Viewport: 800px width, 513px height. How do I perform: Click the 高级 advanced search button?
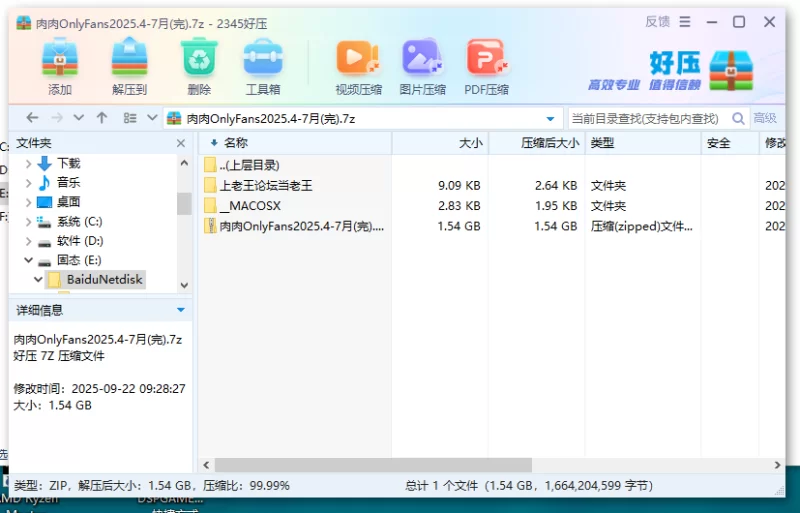(x=765, y=118)
